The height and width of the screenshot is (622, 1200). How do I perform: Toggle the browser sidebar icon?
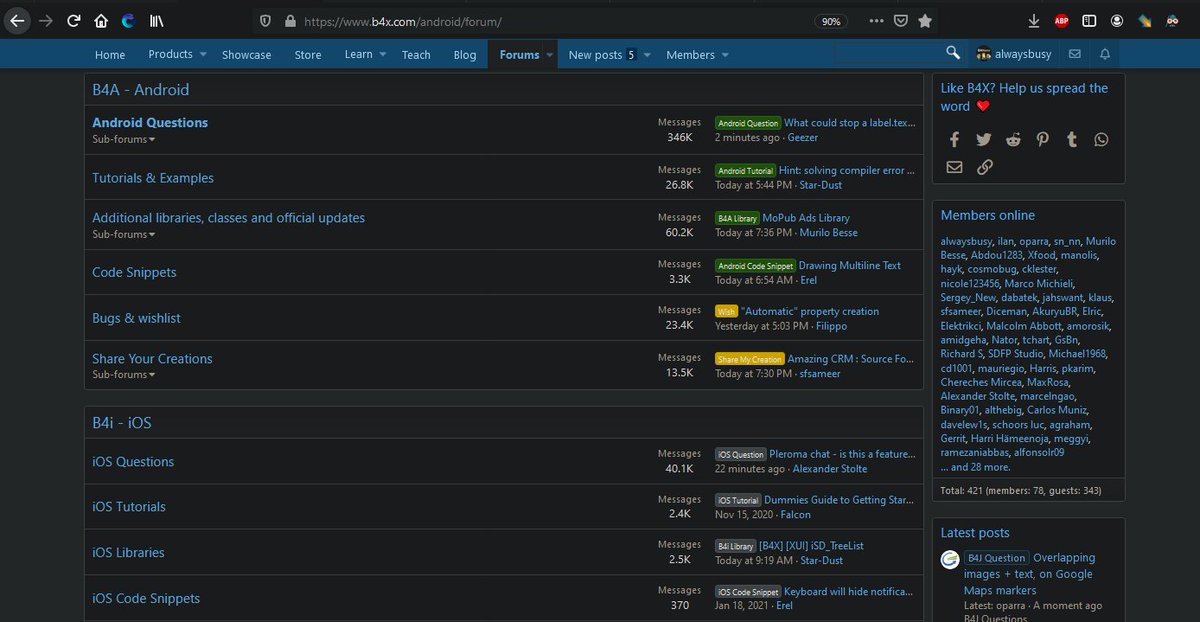pyautogui.click(x=1089, y=20)
